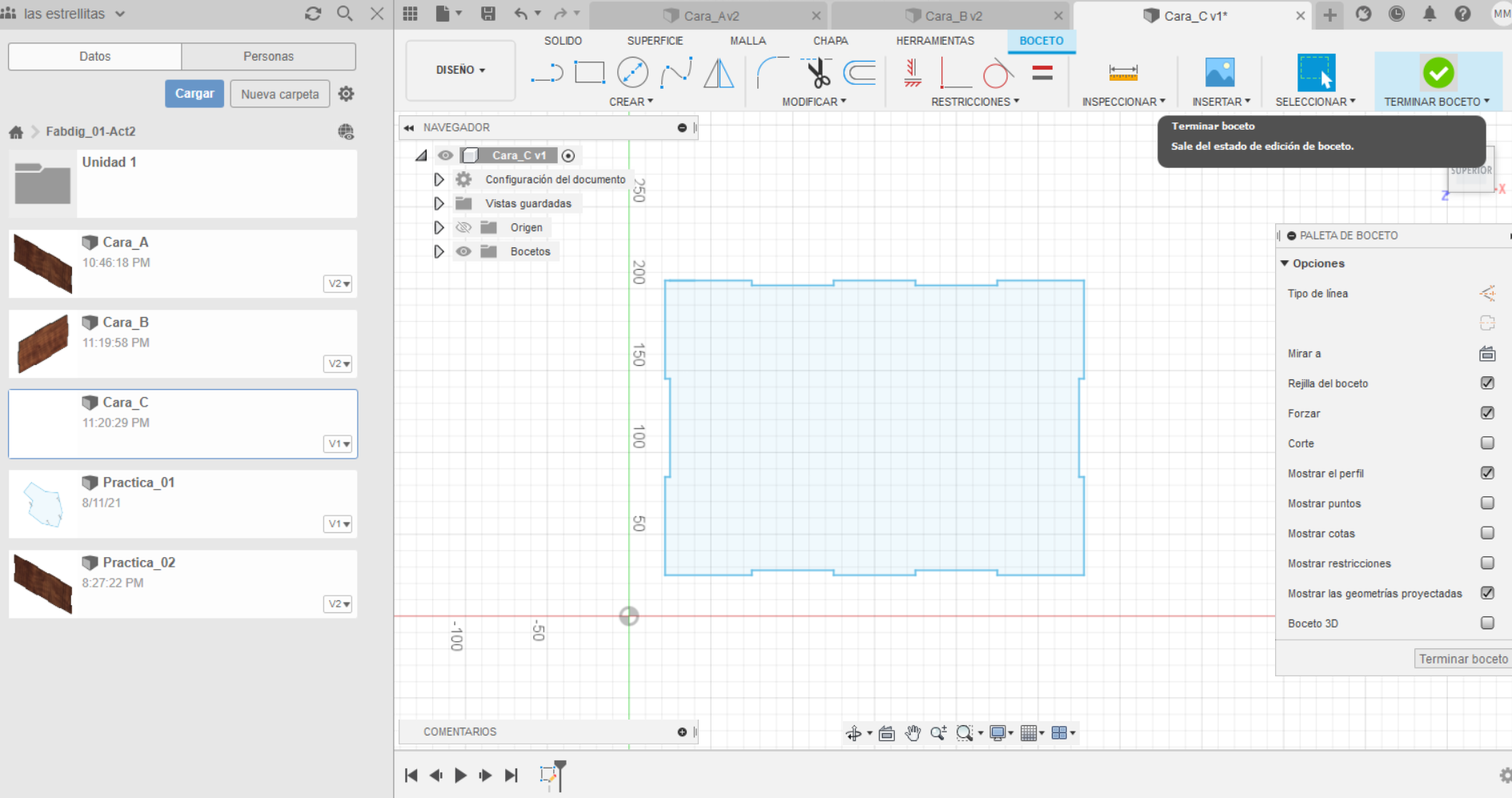
Task: Switch to the MALLA tab
Action: [x=748, y=41]
